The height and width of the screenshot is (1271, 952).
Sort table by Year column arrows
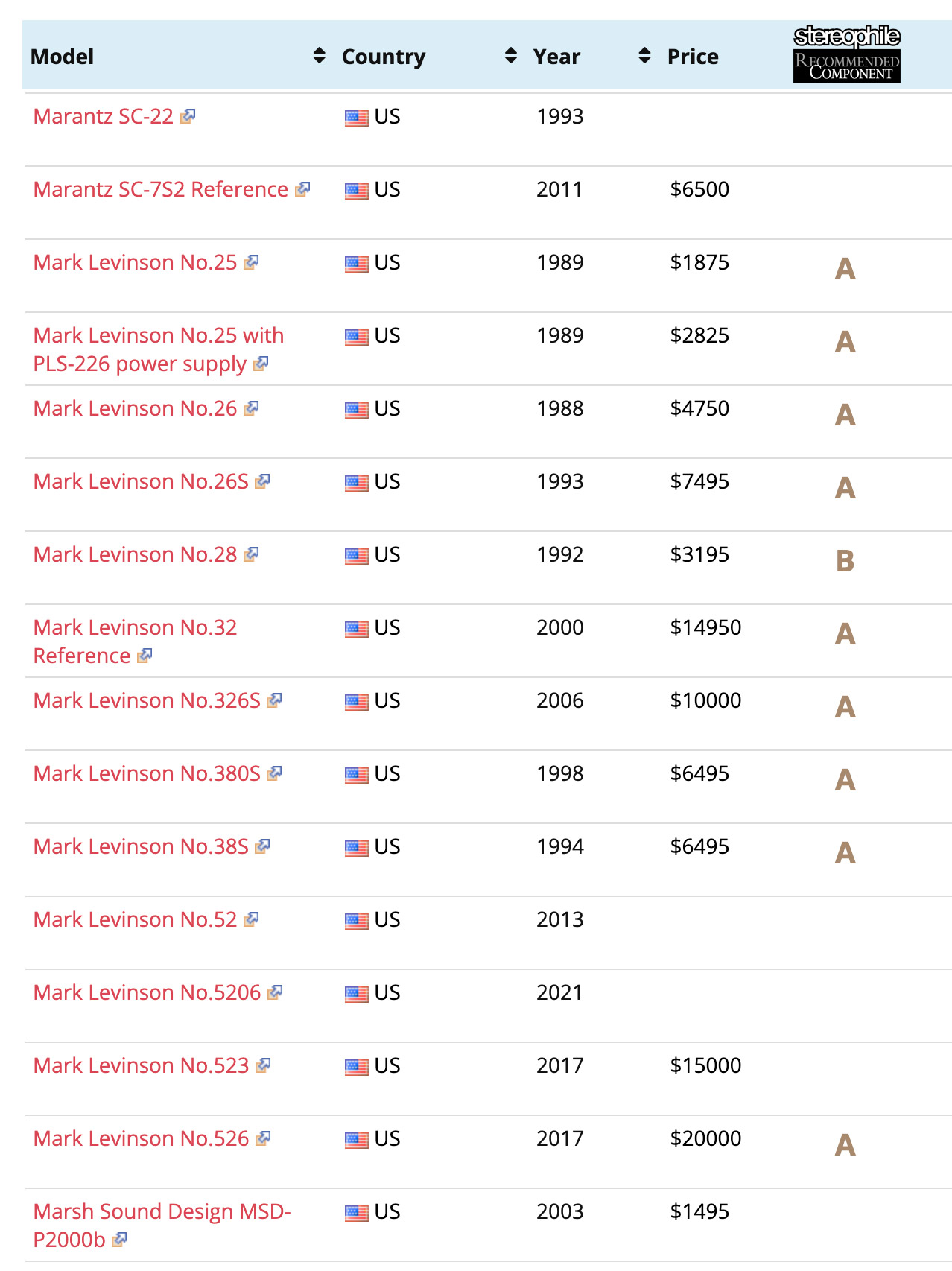[x=644, y=56]
